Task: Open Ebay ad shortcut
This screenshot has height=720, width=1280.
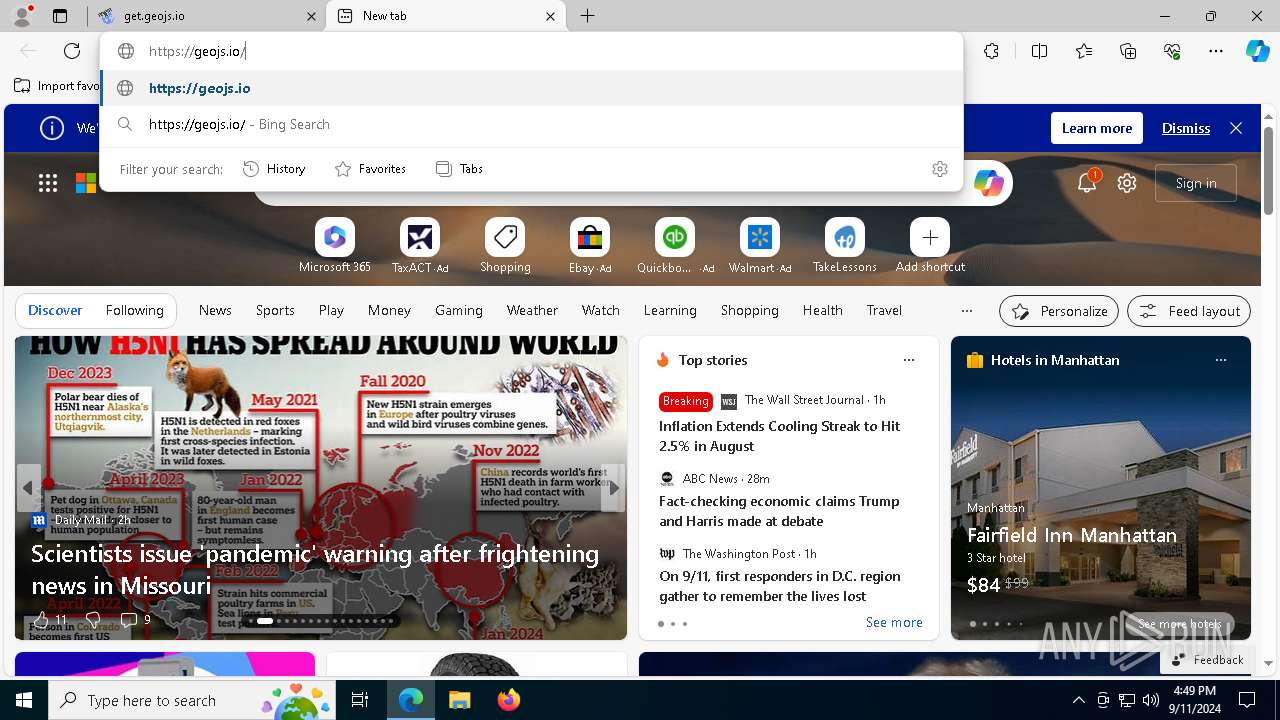Action: 590,246
